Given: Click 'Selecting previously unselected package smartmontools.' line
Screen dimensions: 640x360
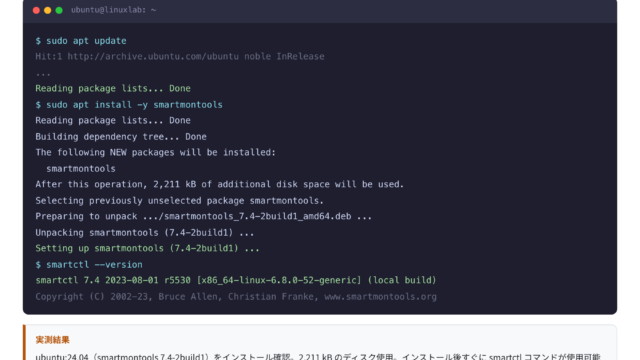Looking at the screenshot, I should click(180, 201).
